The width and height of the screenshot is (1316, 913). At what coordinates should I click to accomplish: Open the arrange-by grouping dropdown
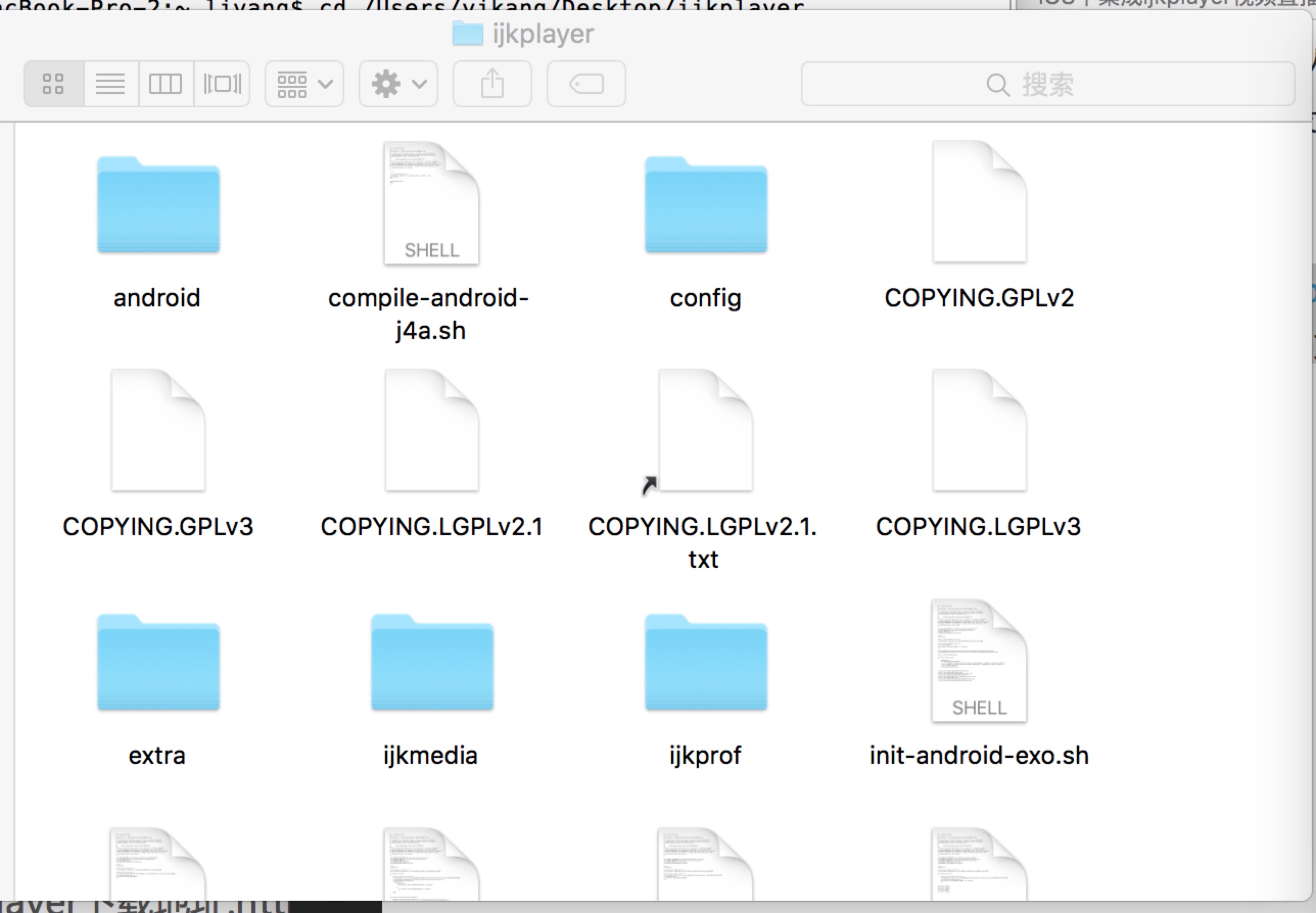pyautogui.click(x=304, y=84)
